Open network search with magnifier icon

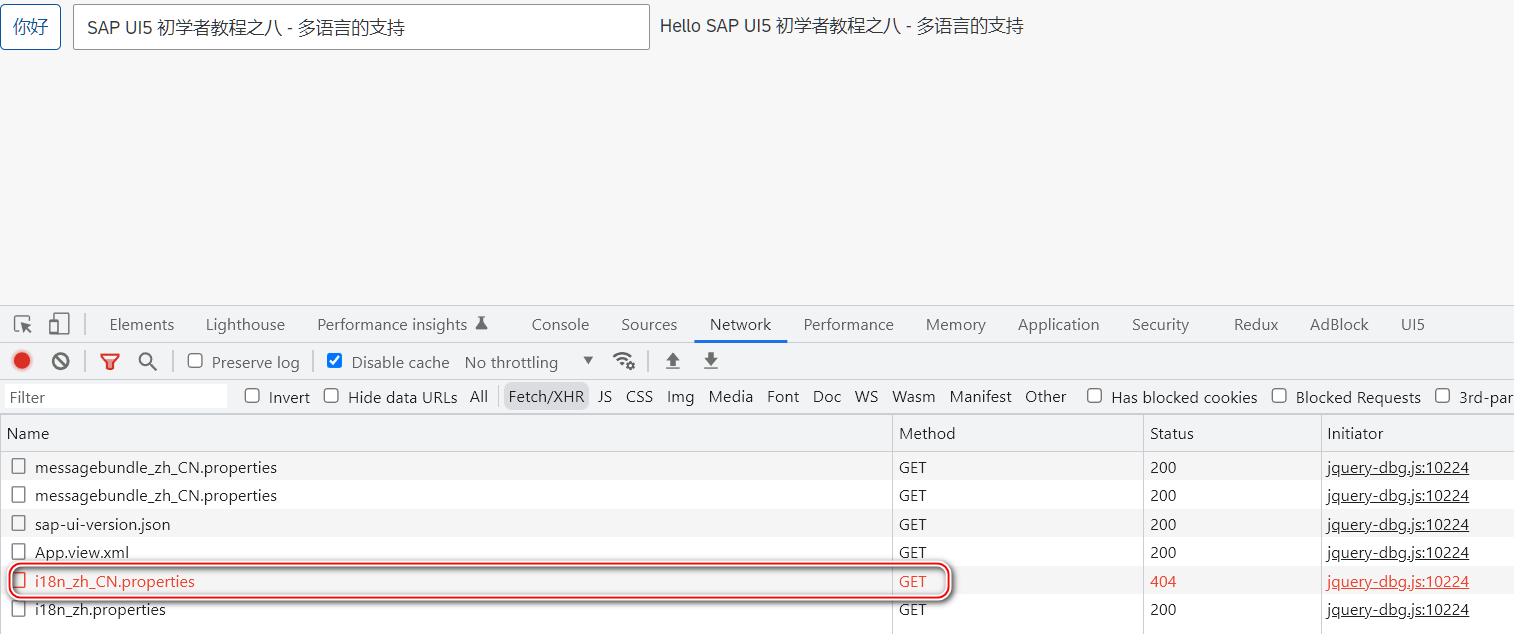[148, 361]
